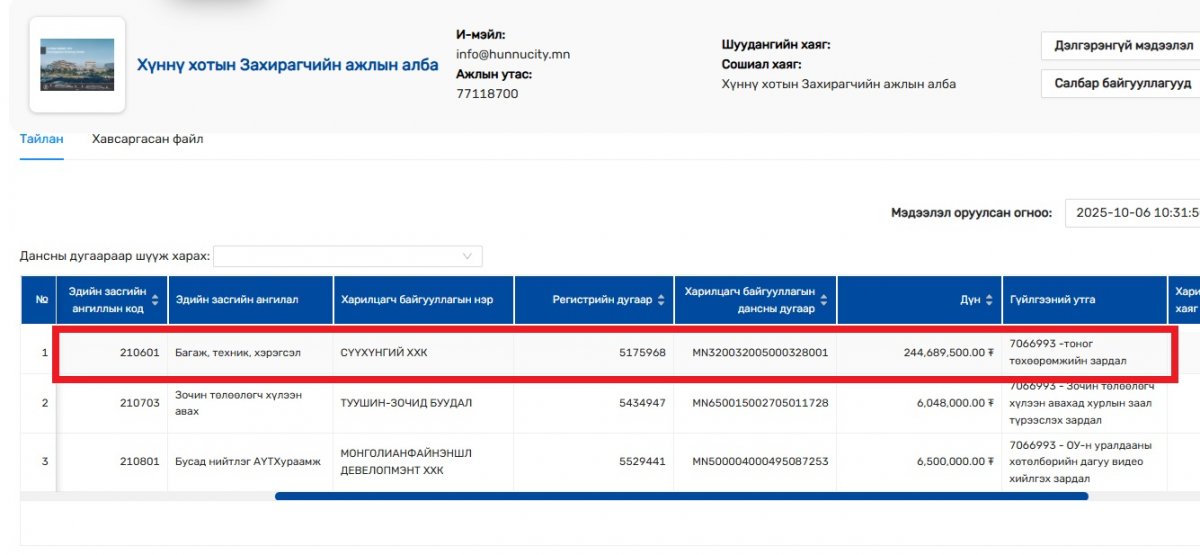
Task: Sort by Эдийн засгийн ангиллын код column arrows
Action: click(155, 300)
